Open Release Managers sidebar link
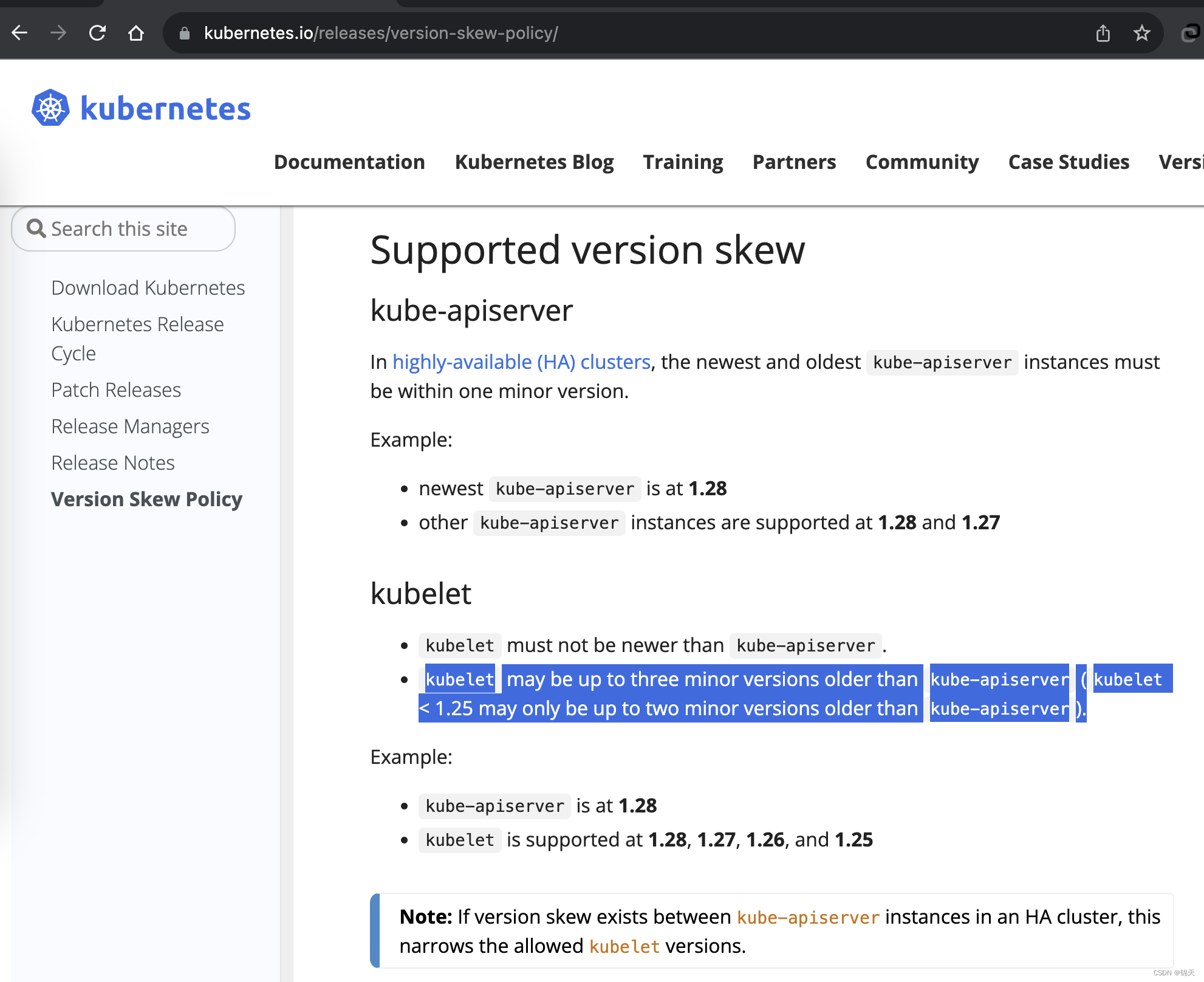 [x=130, y=426]
